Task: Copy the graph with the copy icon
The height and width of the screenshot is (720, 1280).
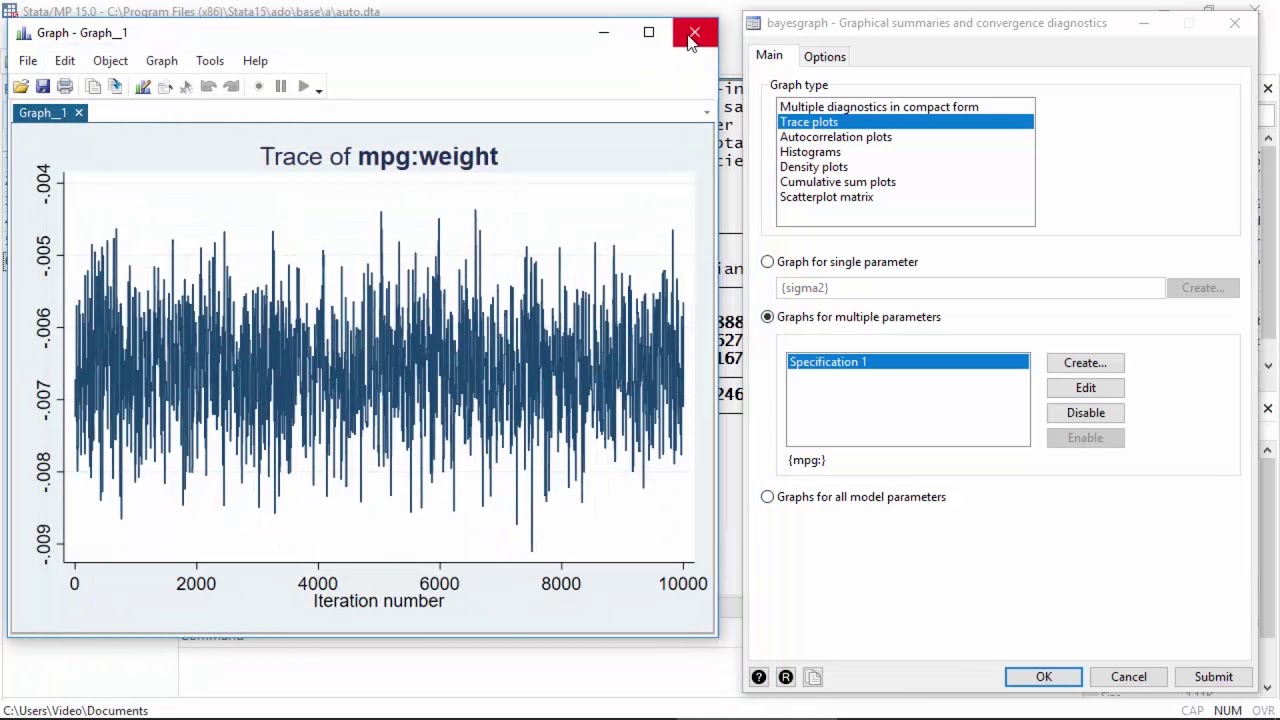Action: tap(92, 87)
